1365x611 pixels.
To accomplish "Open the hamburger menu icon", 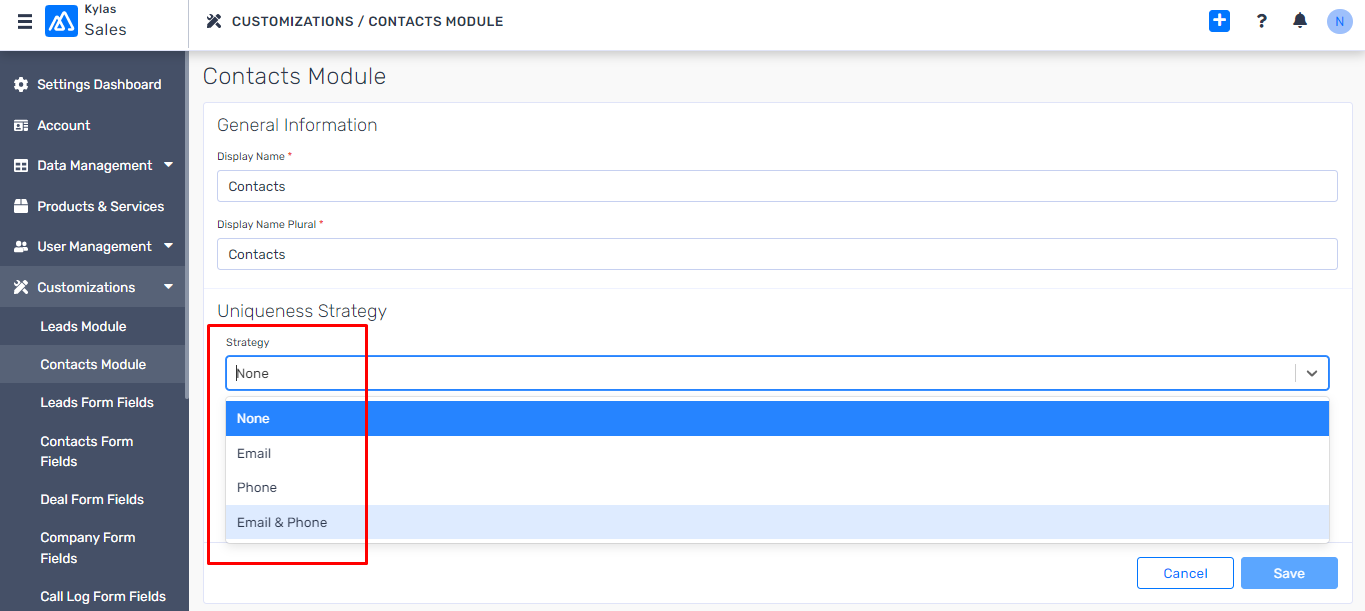I will (x=25, y=21).
